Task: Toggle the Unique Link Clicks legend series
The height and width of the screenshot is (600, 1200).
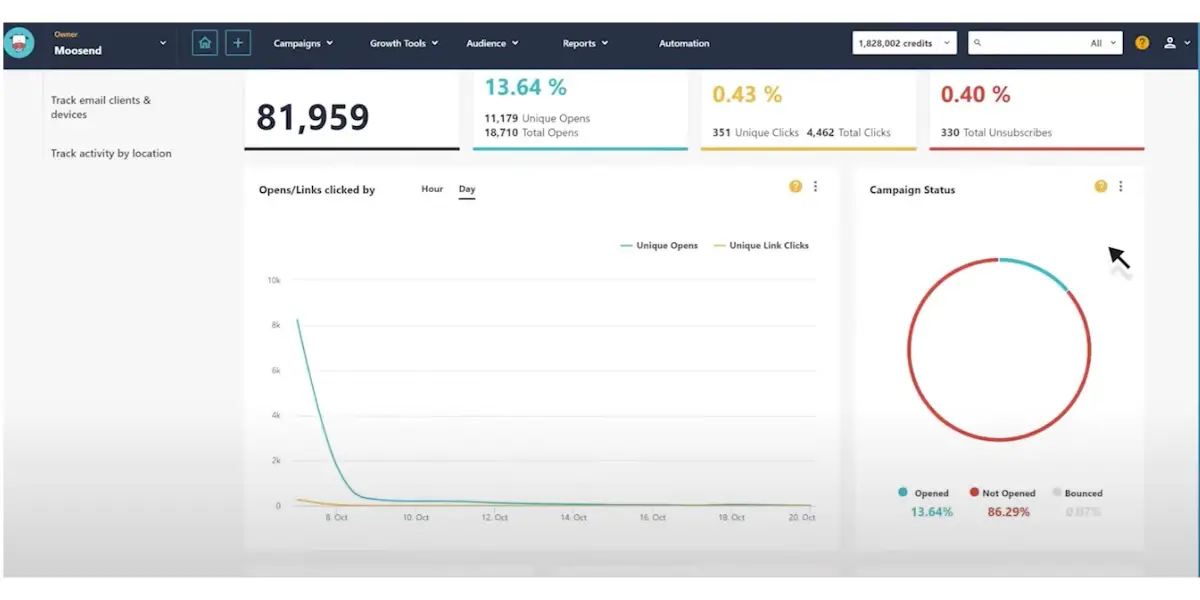Action: (761, 245)
